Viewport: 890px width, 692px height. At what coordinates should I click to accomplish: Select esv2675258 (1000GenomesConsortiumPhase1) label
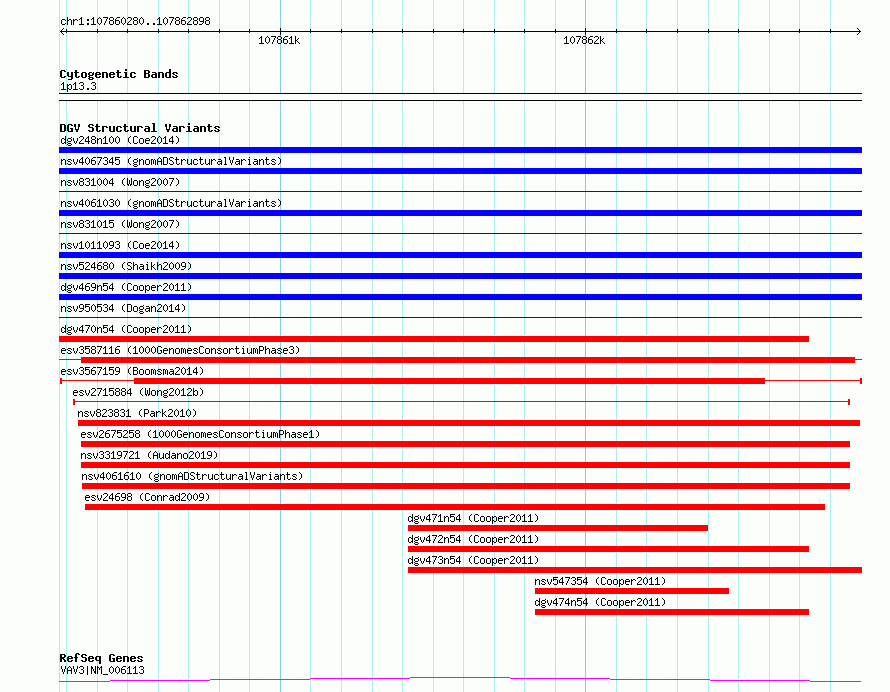(x=200, y=434)
